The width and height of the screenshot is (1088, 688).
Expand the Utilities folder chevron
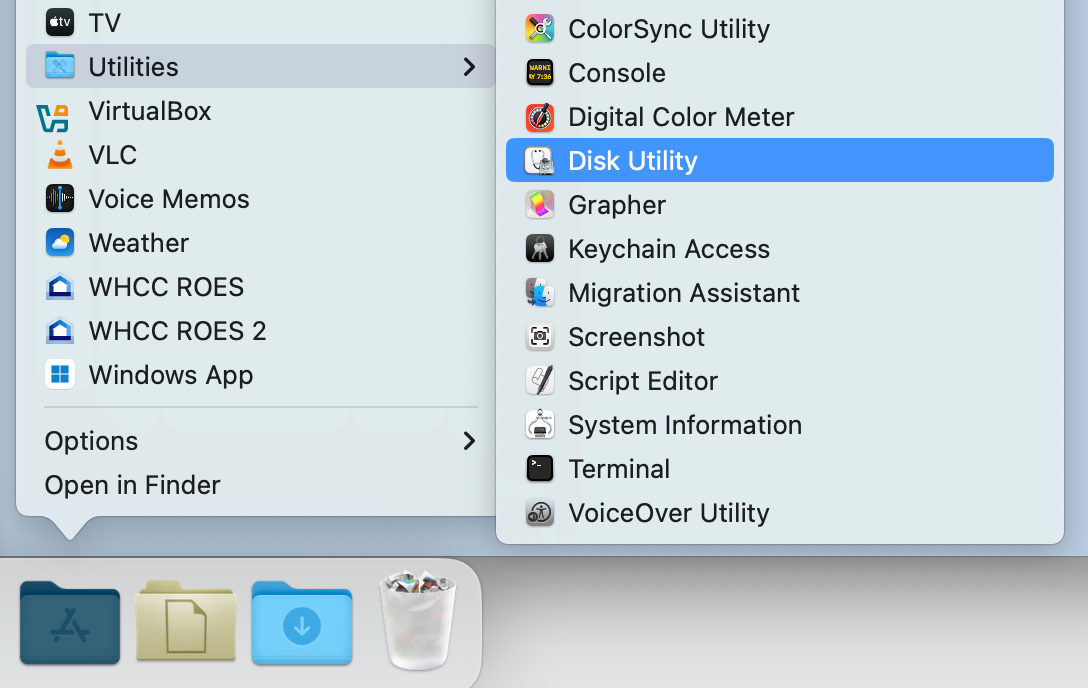(469, 67)
